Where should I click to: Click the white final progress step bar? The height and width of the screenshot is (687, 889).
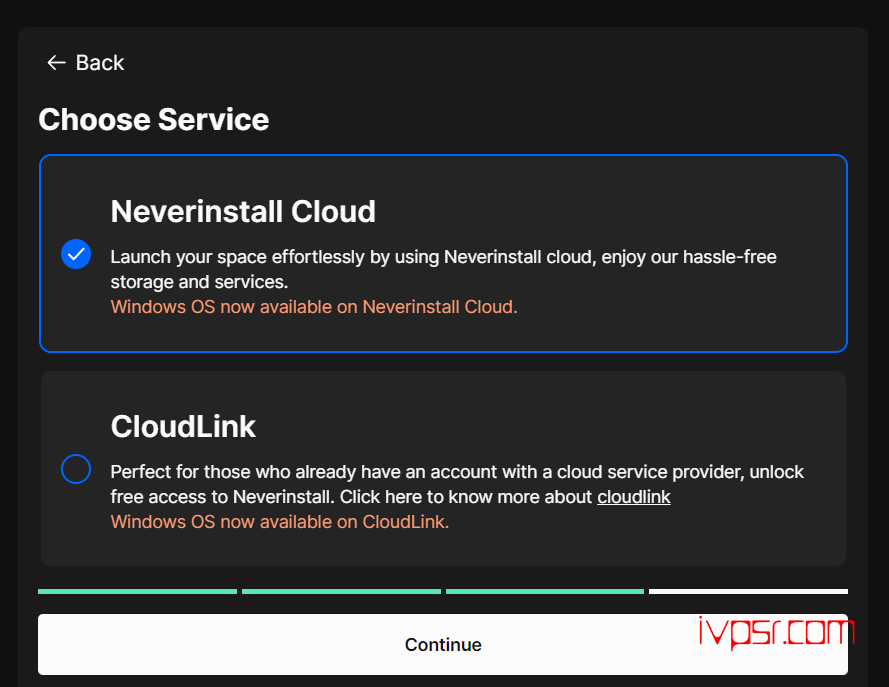[748, 591]
